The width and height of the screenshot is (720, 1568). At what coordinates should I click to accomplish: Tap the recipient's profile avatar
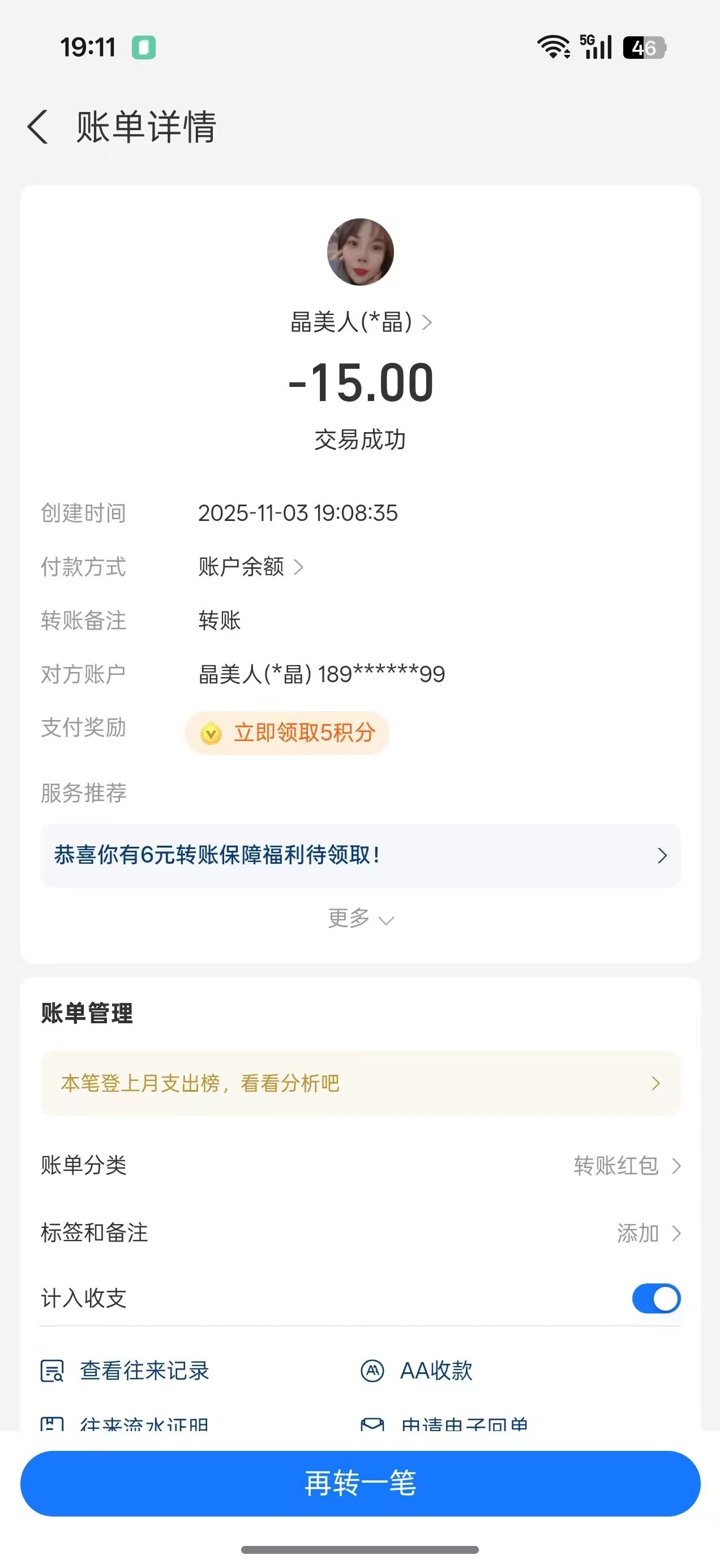360,252
